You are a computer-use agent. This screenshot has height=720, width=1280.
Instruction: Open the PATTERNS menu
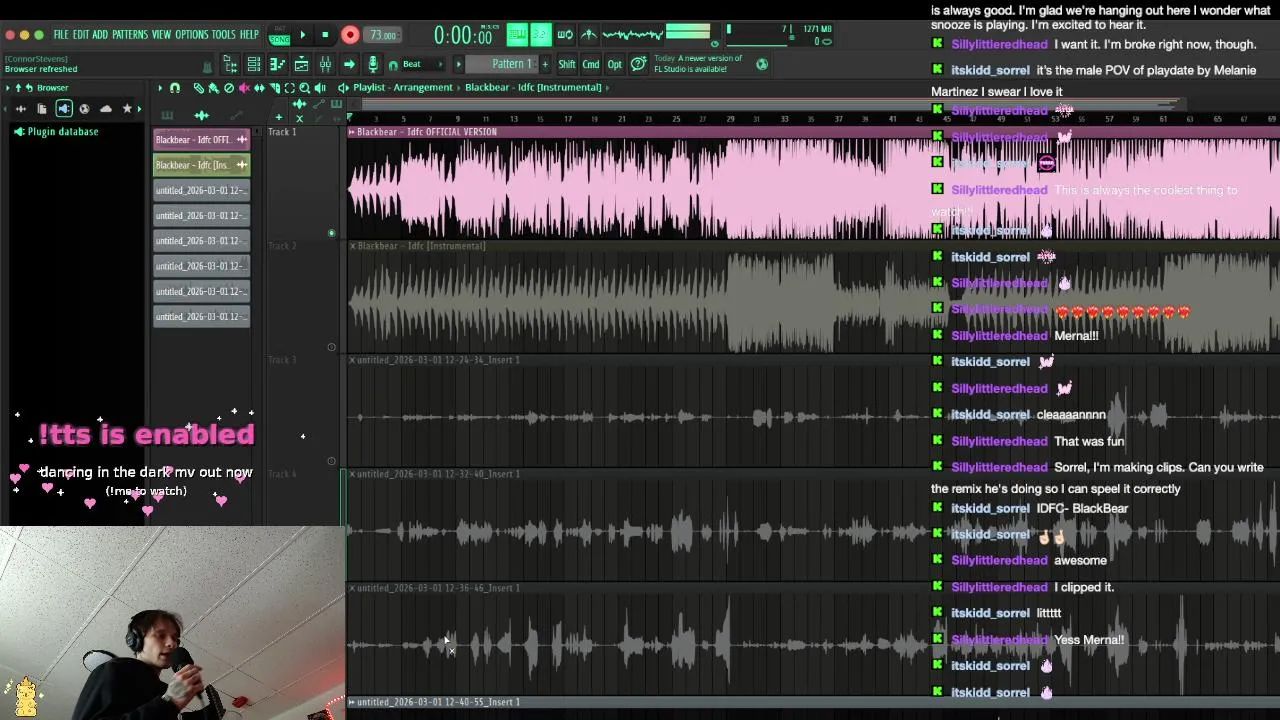pyautogui.click(x=130, y=35)
